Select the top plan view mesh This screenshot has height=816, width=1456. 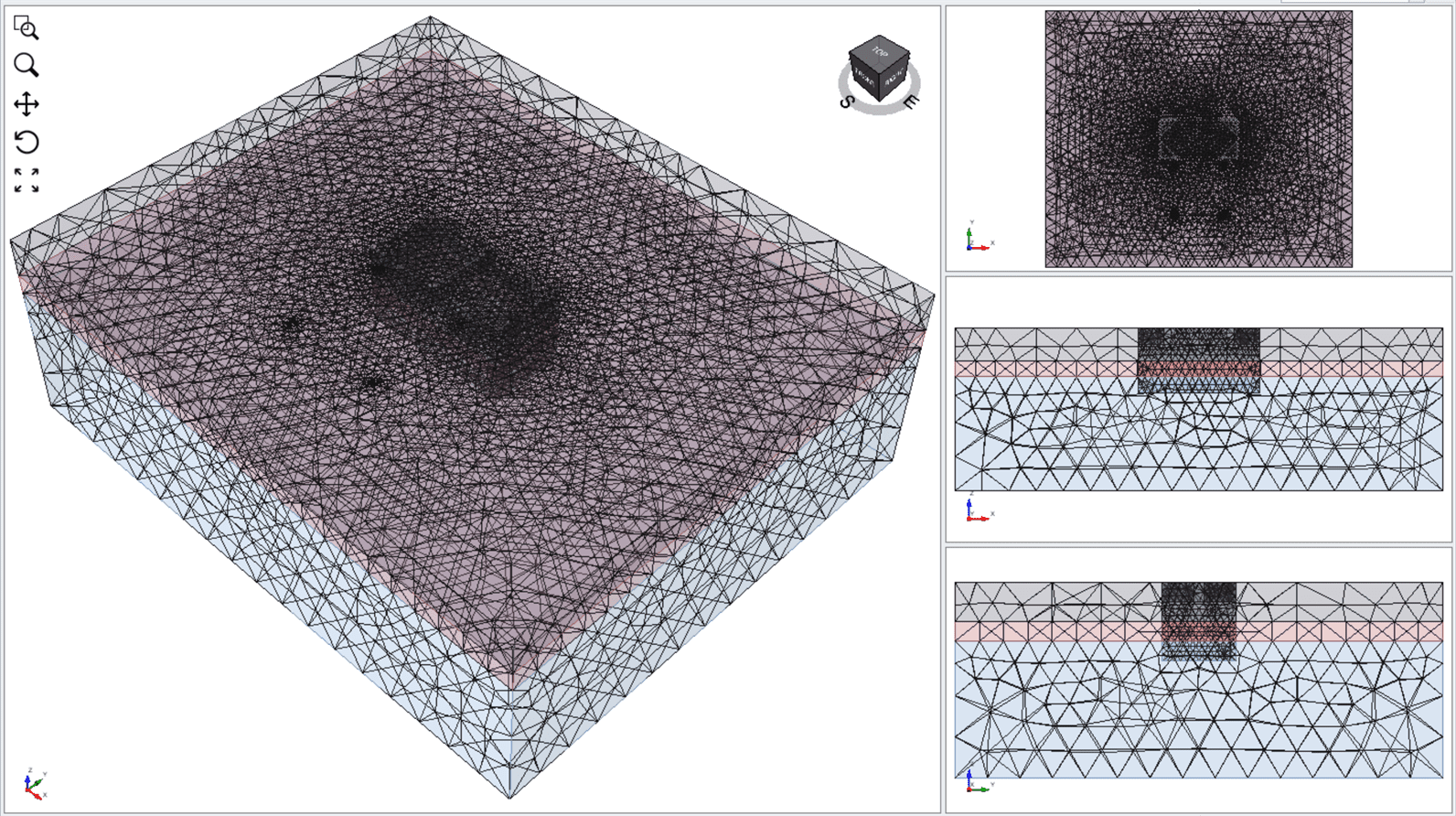pos(1198,139)
